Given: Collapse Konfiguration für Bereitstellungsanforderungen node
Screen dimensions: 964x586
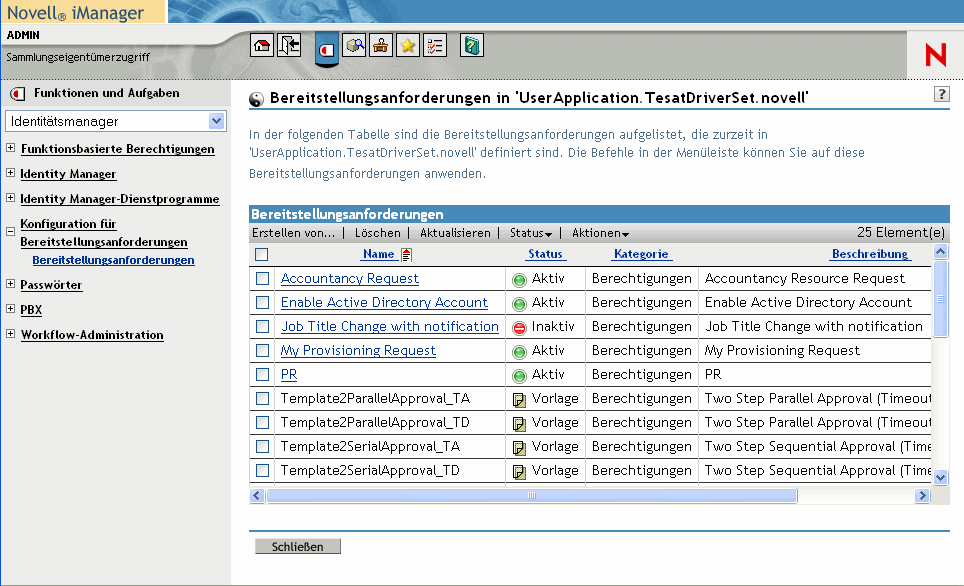Looking at the screenshot, I should point(10,230).
